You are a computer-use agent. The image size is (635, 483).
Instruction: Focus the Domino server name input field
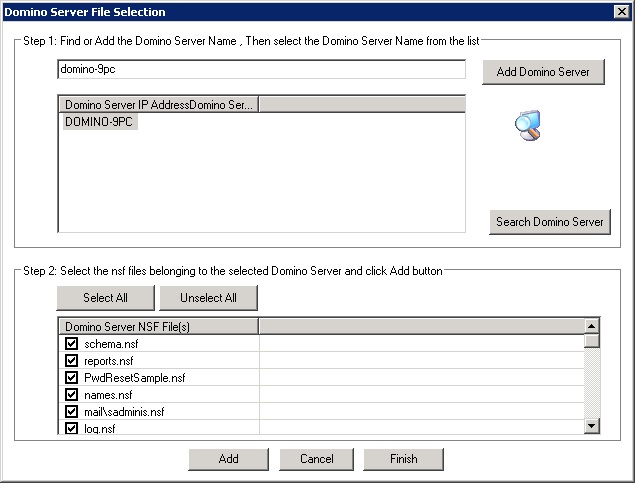[262, 69]
